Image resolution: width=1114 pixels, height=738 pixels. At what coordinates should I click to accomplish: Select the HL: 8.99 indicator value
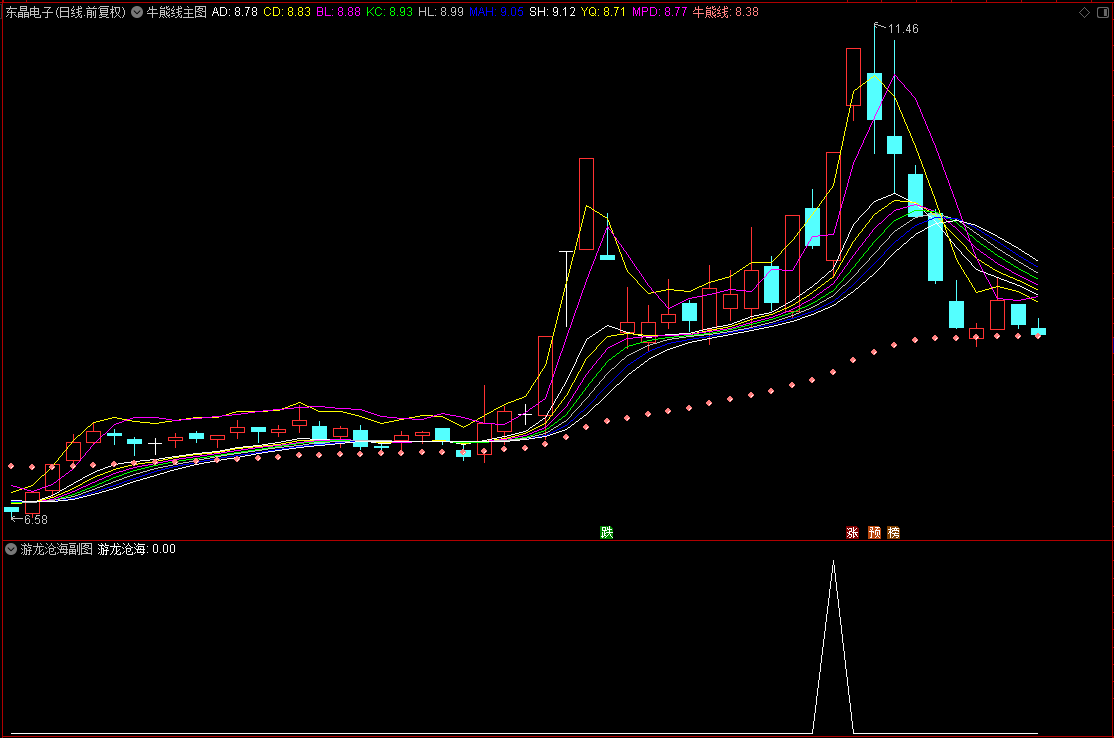click(440, 12)
